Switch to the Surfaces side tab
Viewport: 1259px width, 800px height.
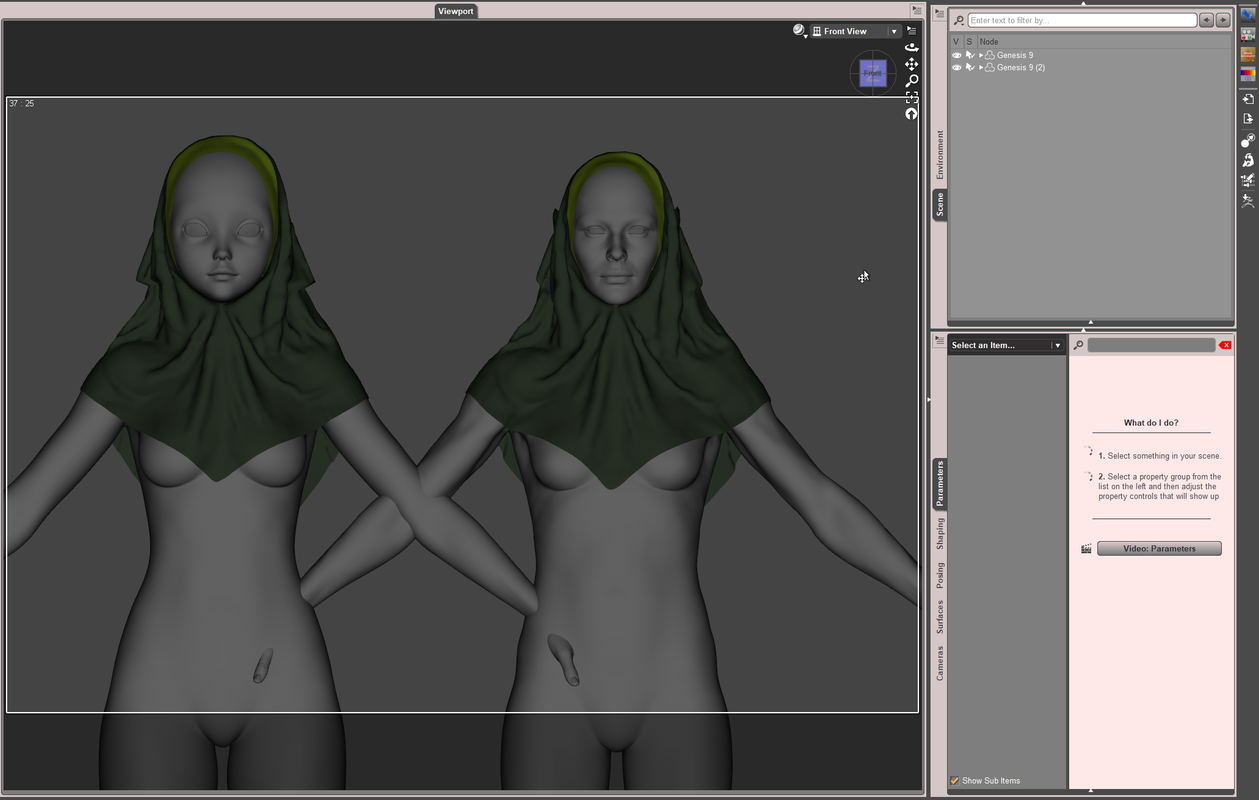coord(940,617)
